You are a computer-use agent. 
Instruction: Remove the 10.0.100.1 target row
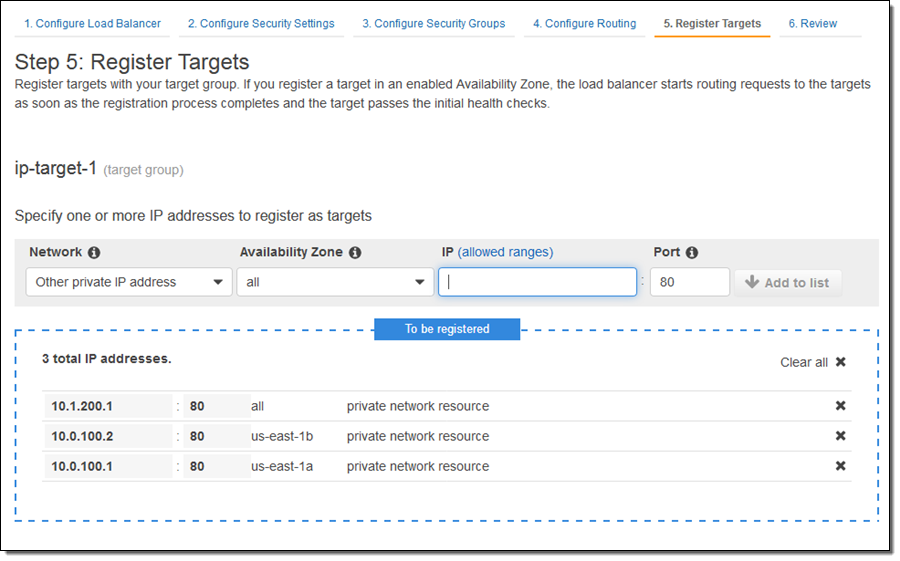coord(840,466)
